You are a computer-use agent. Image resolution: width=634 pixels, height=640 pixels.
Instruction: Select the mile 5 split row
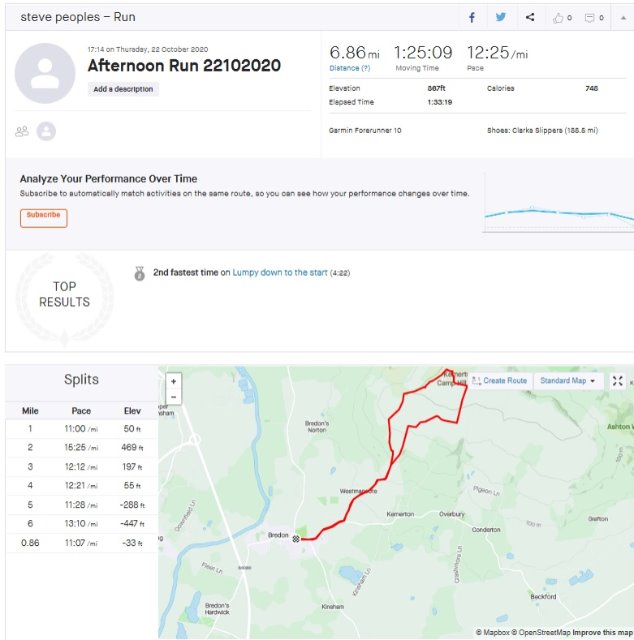81,504
